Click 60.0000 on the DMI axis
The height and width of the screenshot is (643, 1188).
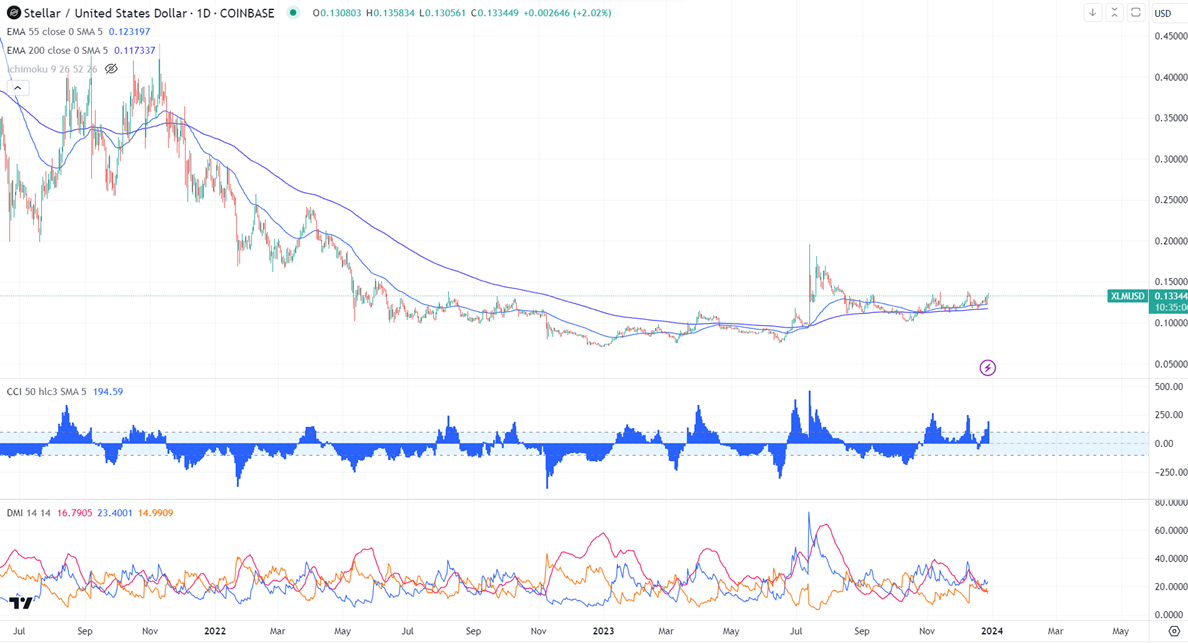coord(1171,530)
